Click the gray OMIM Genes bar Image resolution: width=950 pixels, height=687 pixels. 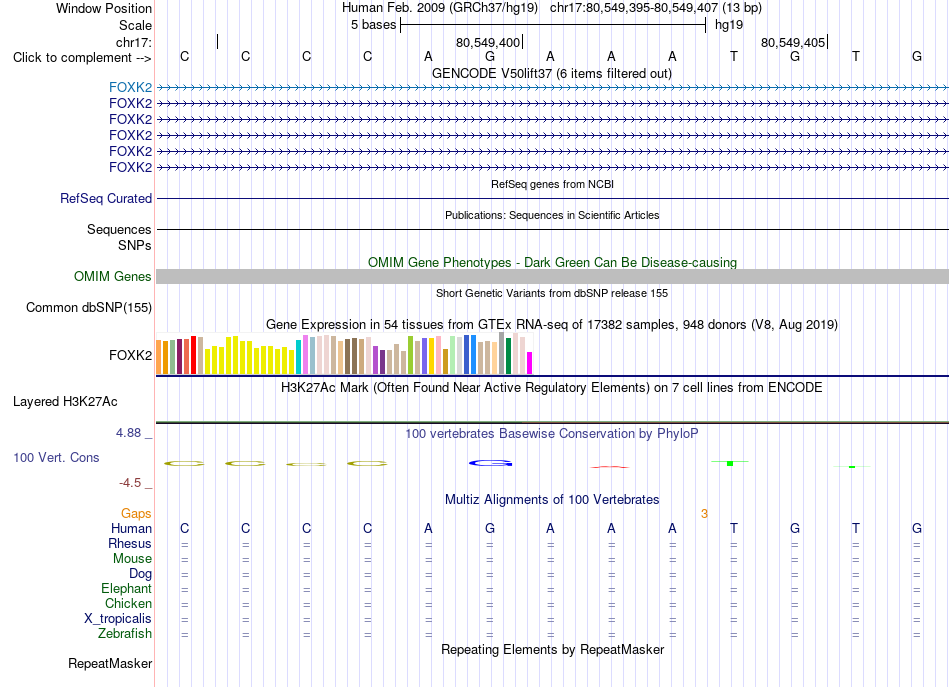tap(552, 276)
